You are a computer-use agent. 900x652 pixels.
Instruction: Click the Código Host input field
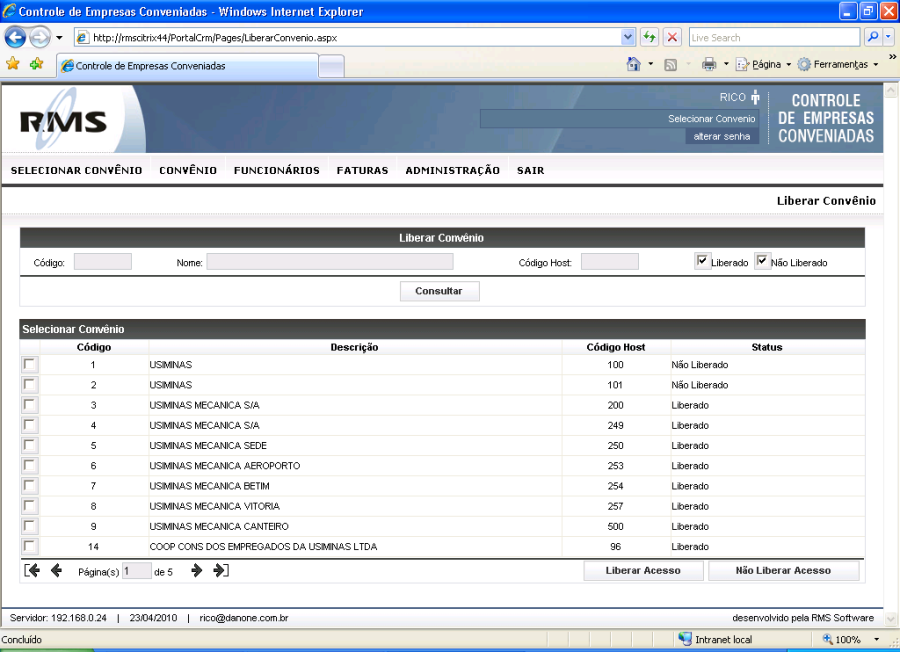click(x=610, y=262)
